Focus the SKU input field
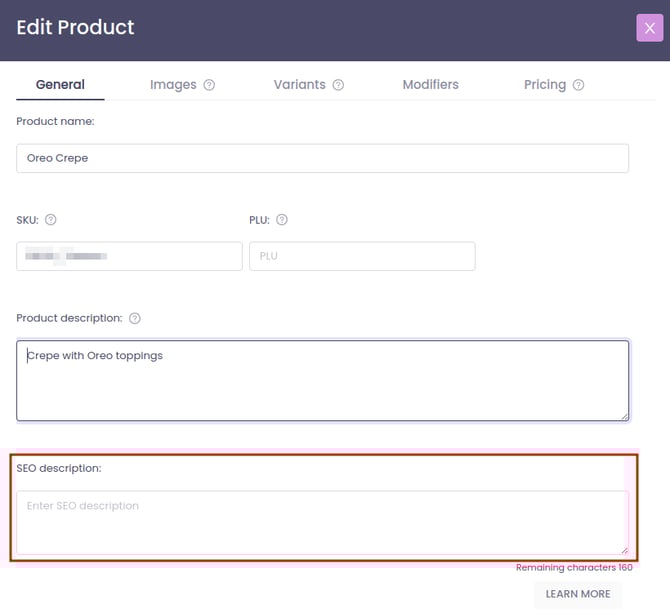The image size is (670, 613). (129, 256)
